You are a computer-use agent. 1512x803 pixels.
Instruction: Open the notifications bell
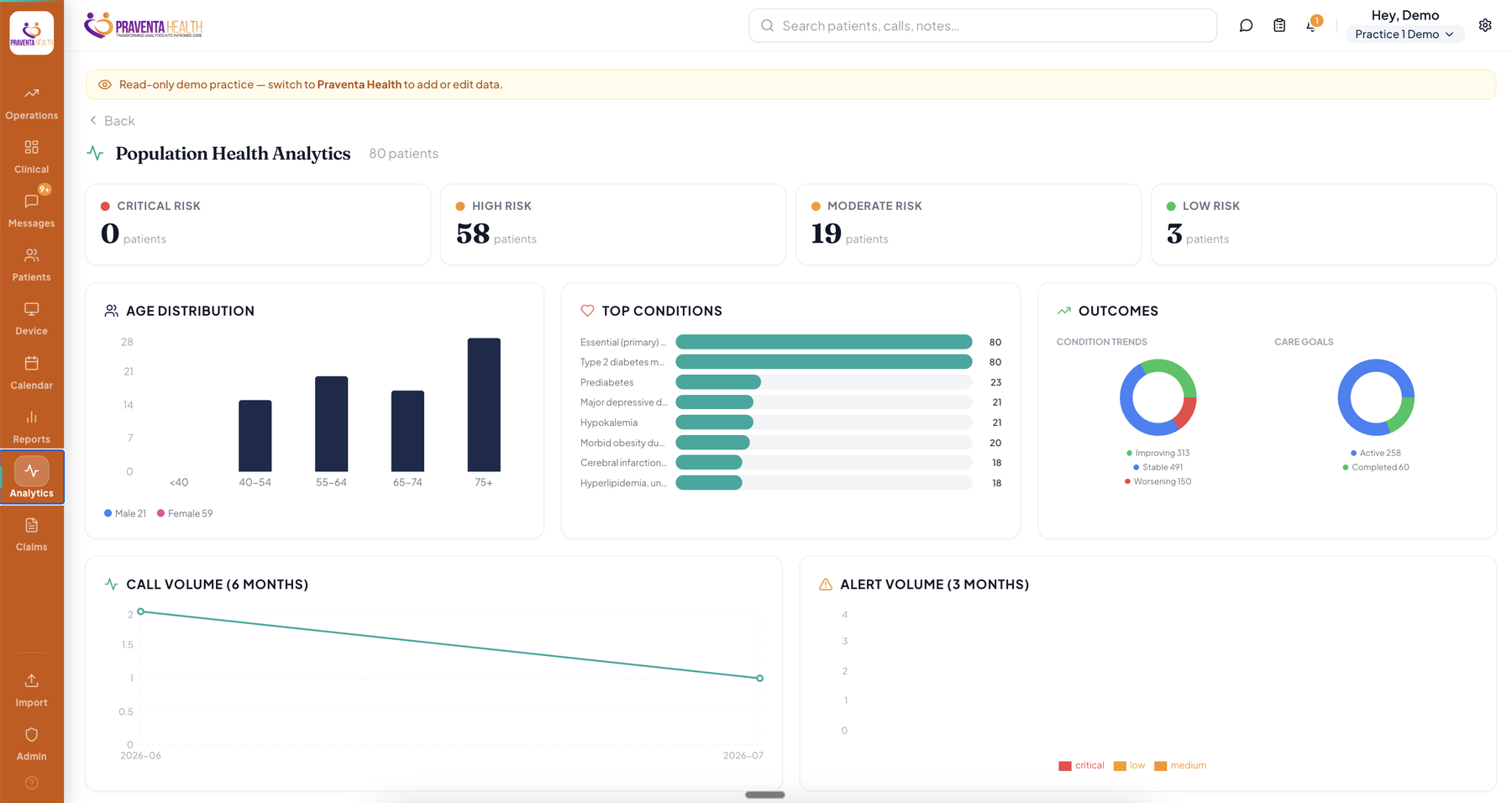[x=1312, y=25]
